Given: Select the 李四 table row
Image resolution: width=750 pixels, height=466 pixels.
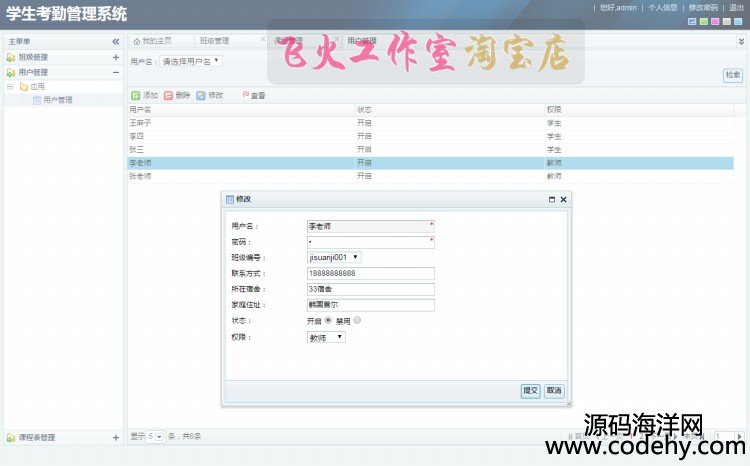Looking at the screenshot, I should pos(430,136).
